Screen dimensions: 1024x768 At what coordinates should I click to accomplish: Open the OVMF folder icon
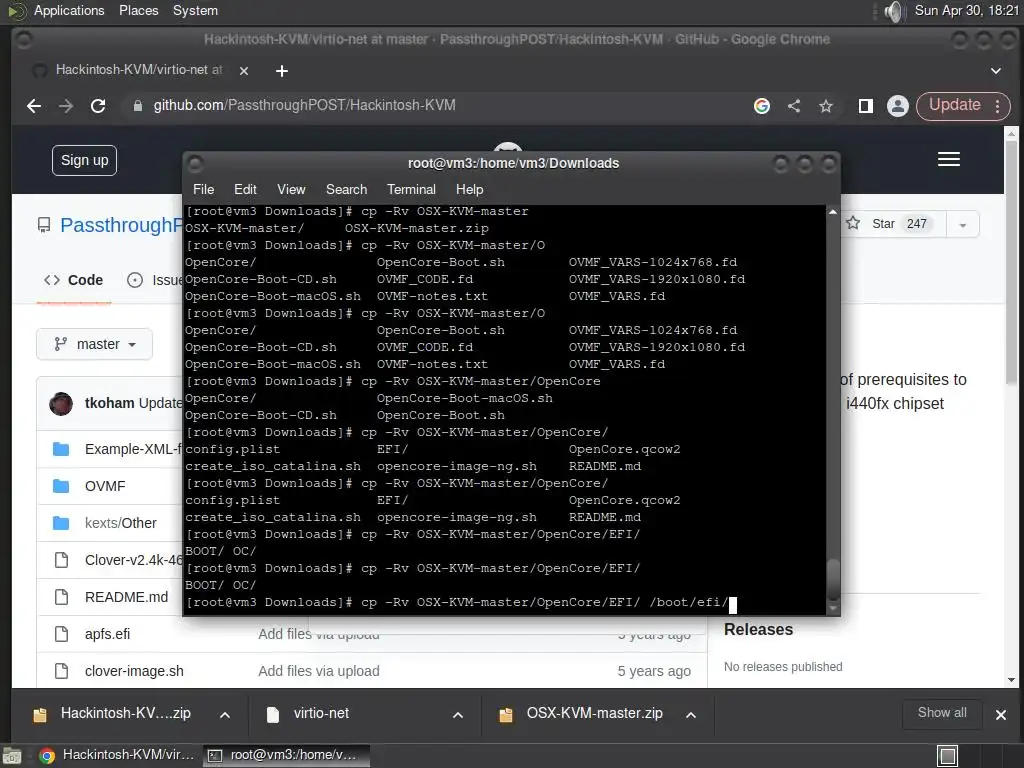pyautogui.click(x=61, y=486)
